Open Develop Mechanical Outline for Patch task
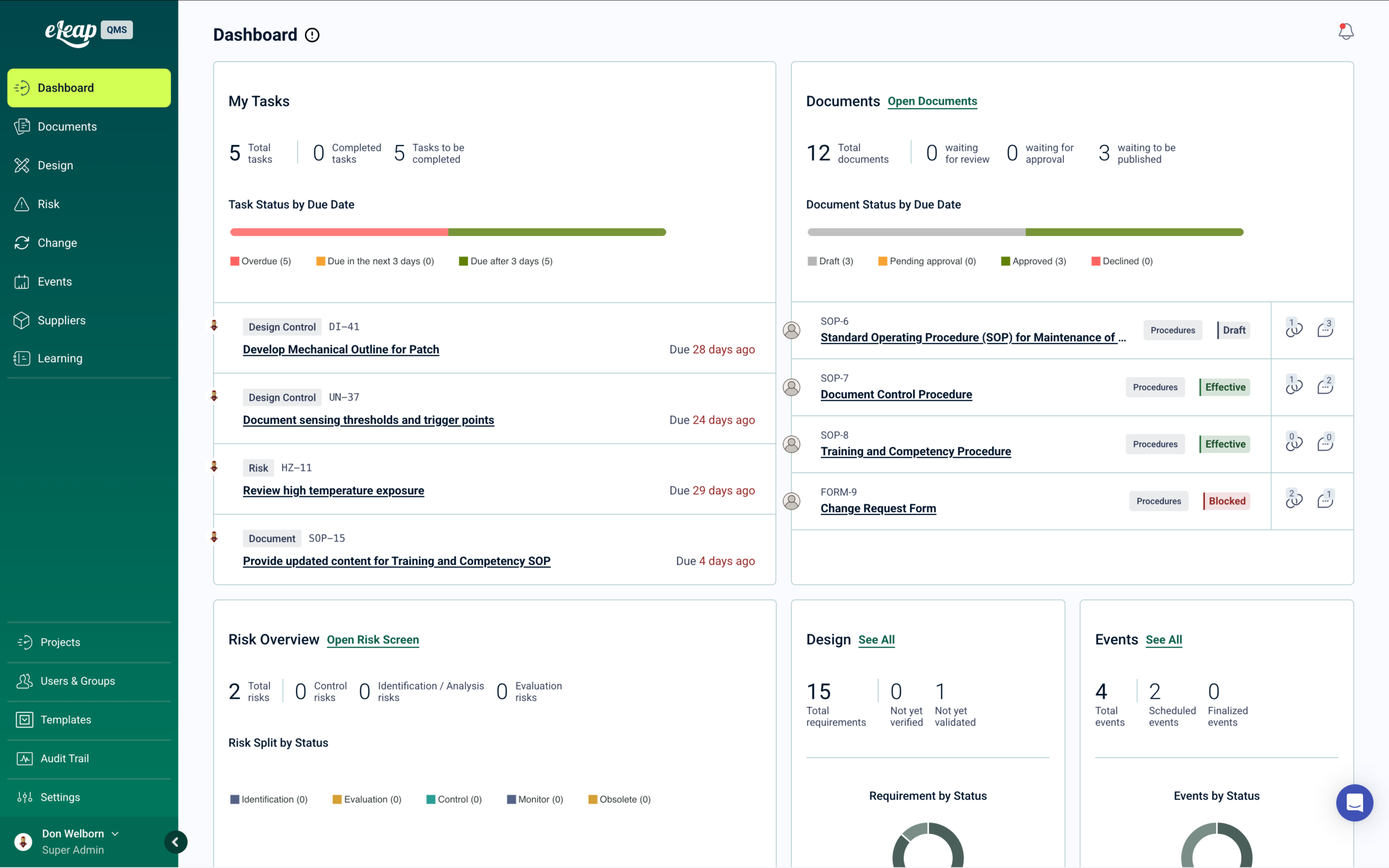This screenshot has width=1389, height=868. [x=340, y=349]
